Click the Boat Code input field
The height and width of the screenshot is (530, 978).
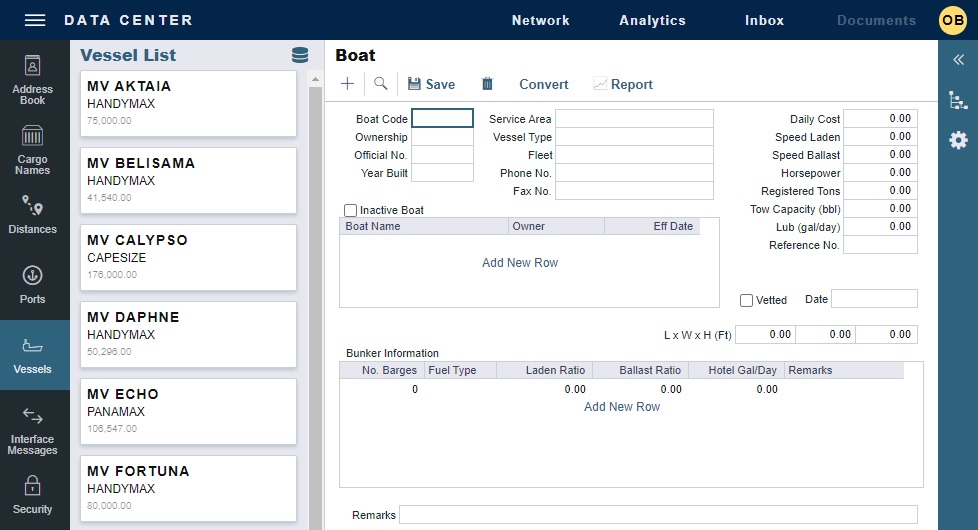pyautogui.click(x=442, y=119)
